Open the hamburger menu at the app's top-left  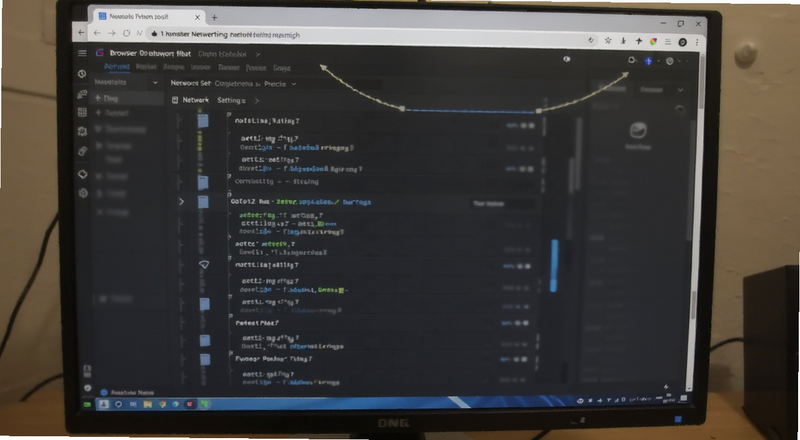pyautogui.click(x=82, y=53)
